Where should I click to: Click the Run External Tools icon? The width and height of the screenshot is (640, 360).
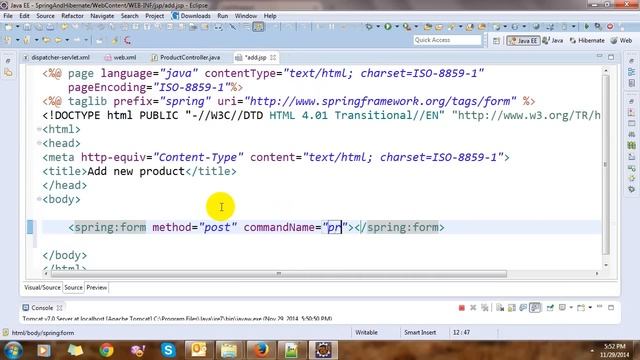coord(407,27)
